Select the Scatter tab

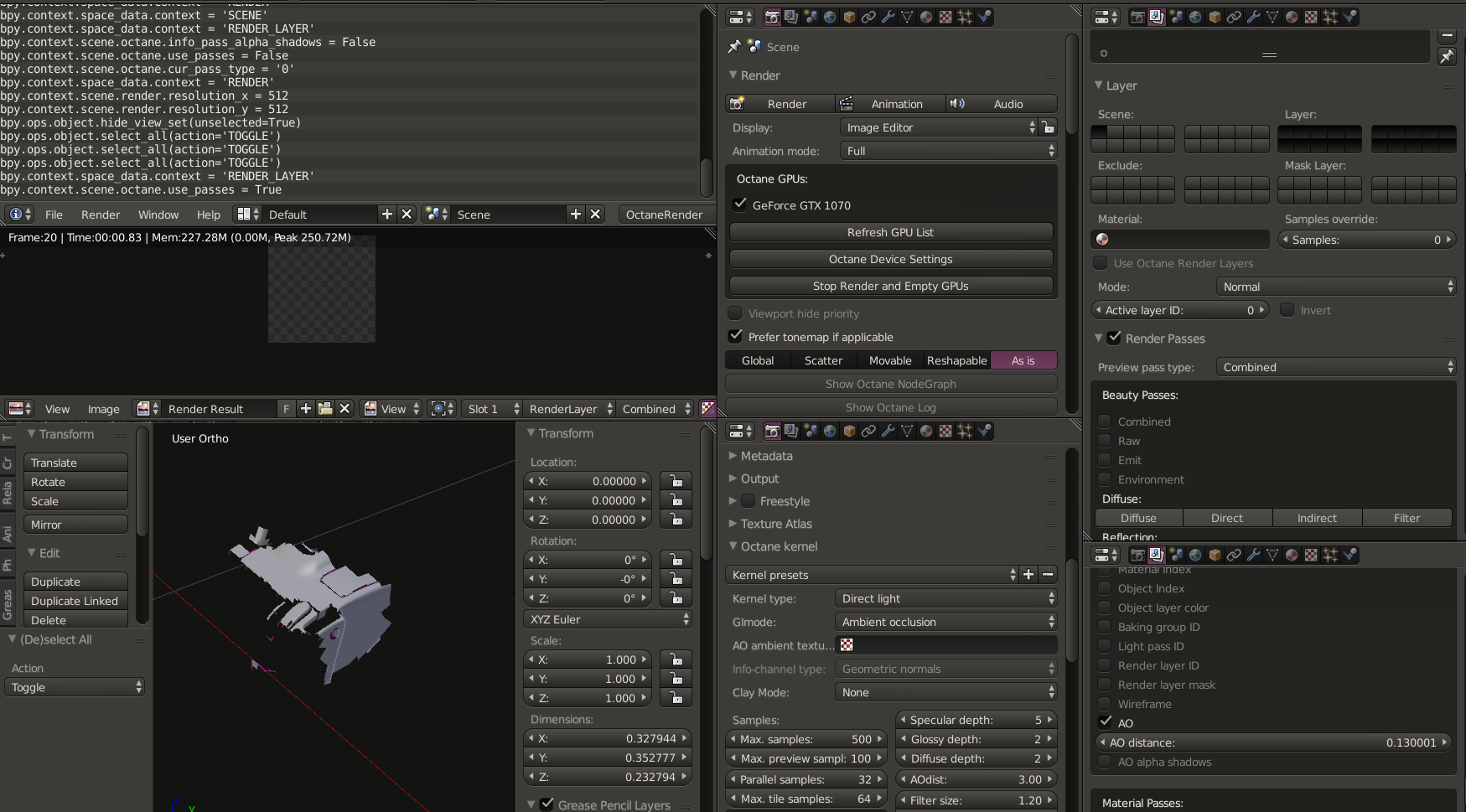pos(823,360)
